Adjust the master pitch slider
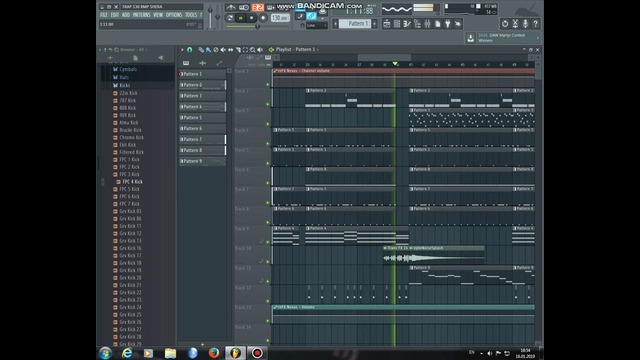 217,18
